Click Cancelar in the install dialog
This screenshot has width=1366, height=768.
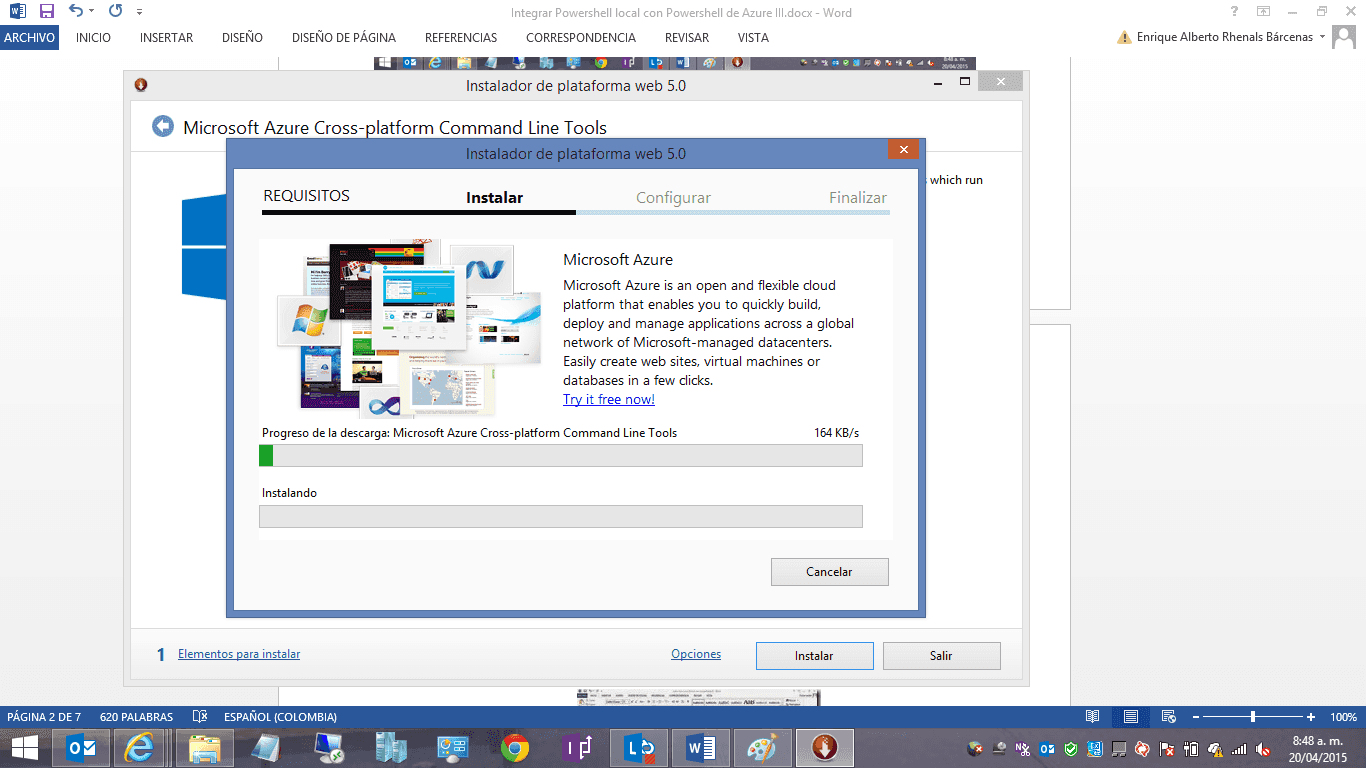[829, 572]
